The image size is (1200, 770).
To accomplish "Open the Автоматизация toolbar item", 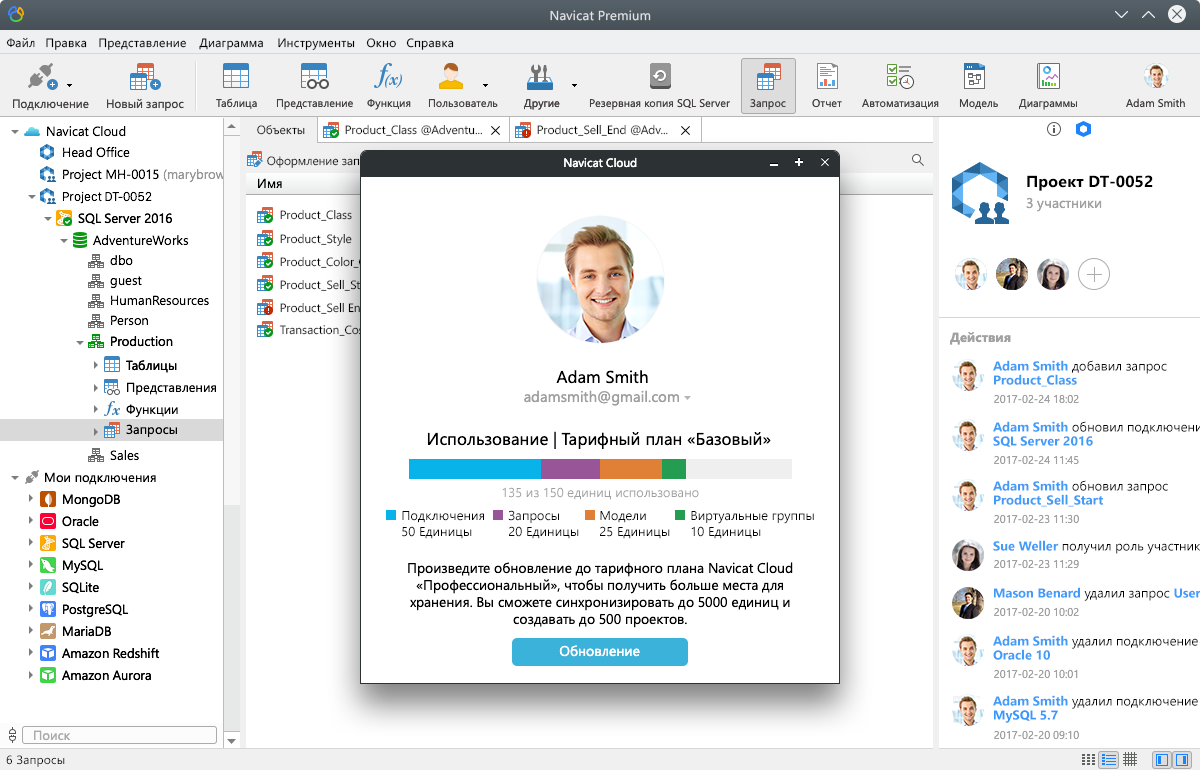I will [x=900, y=86].
